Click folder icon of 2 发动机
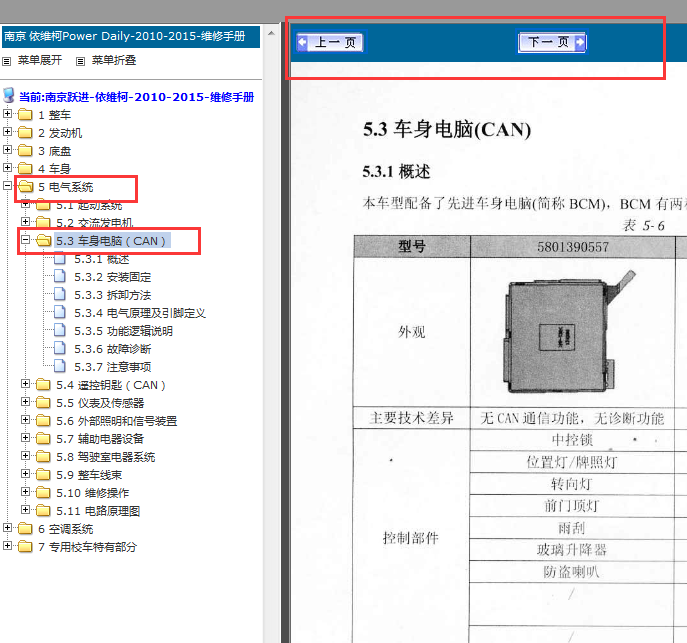Viewport: 687px width, 643px height. (25, 132)
